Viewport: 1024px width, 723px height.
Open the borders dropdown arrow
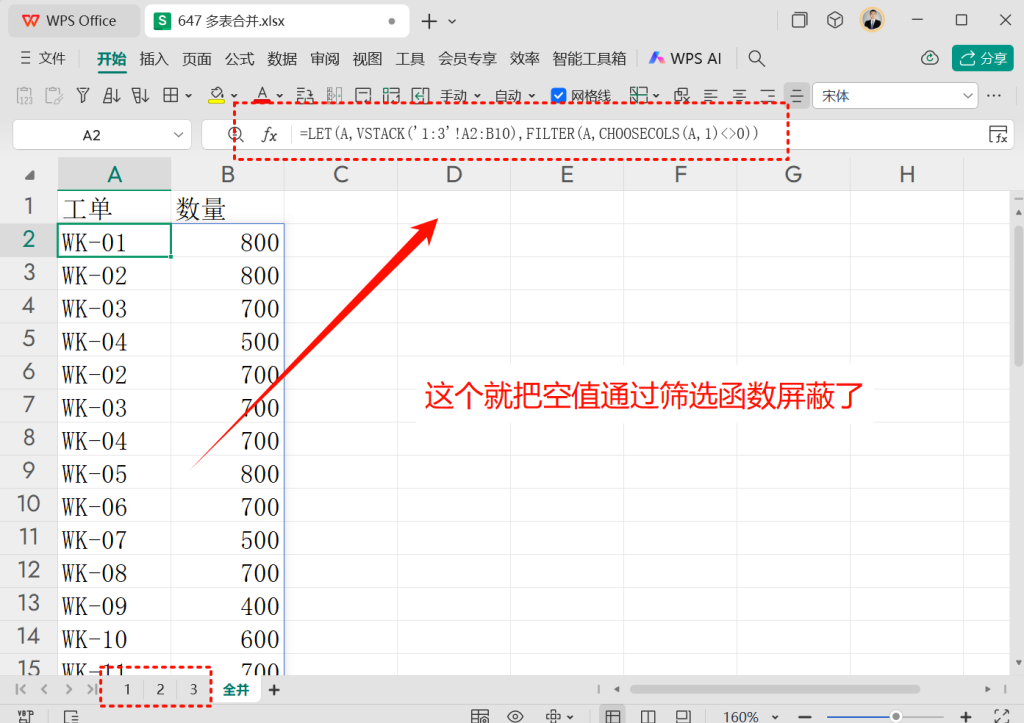(x=189, y=96)
